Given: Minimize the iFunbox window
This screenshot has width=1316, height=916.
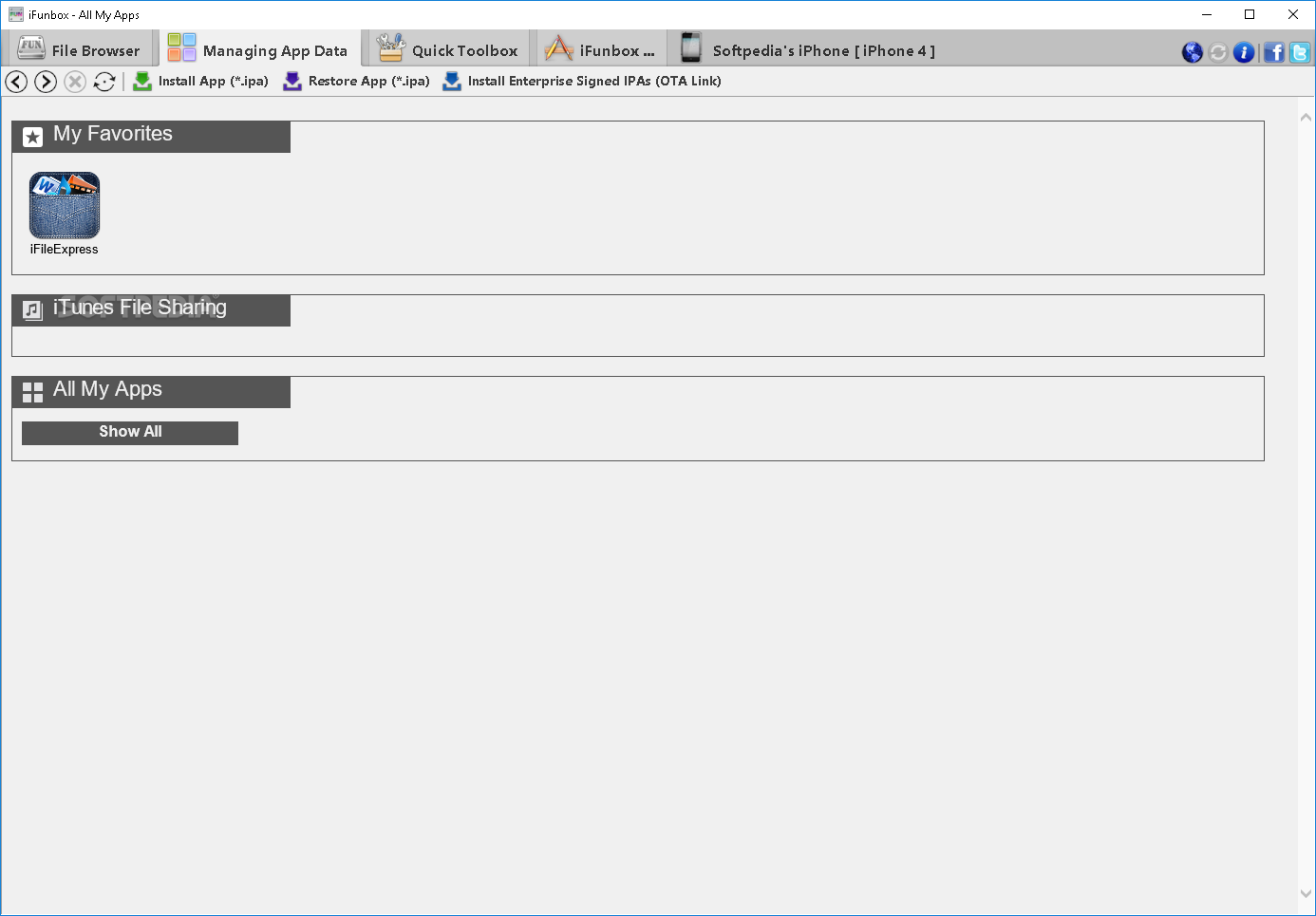Looking at the screenshot, I should pos(1207,14).
